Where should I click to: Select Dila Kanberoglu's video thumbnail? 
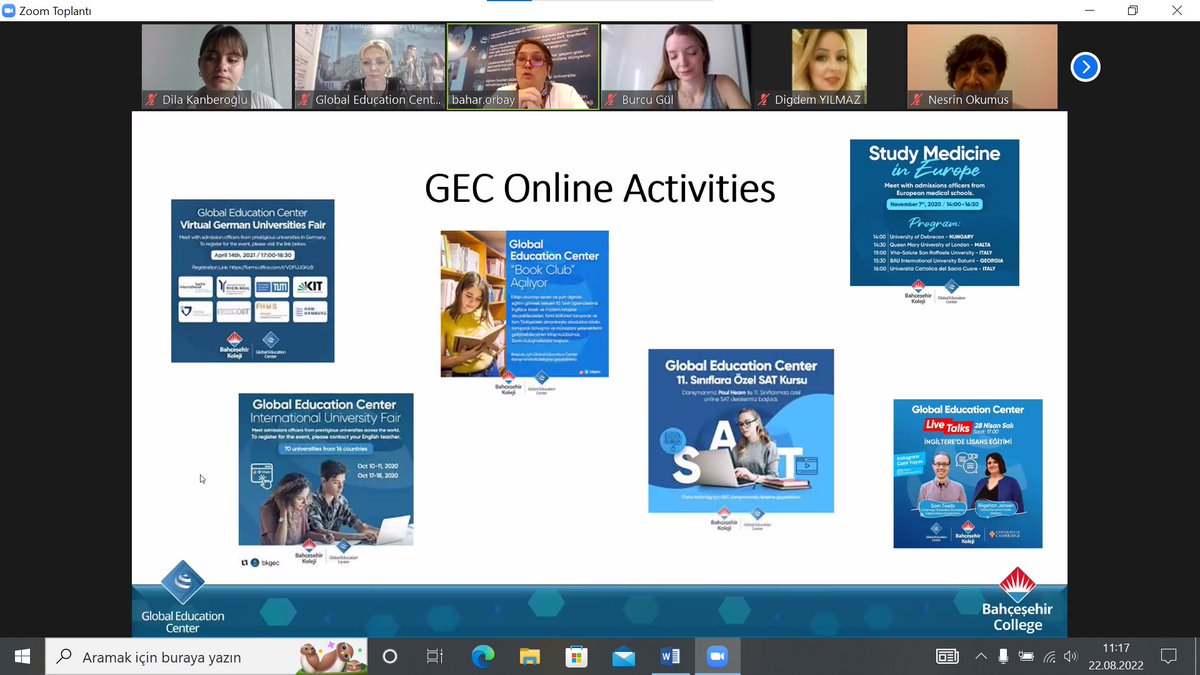coord(217,66)
